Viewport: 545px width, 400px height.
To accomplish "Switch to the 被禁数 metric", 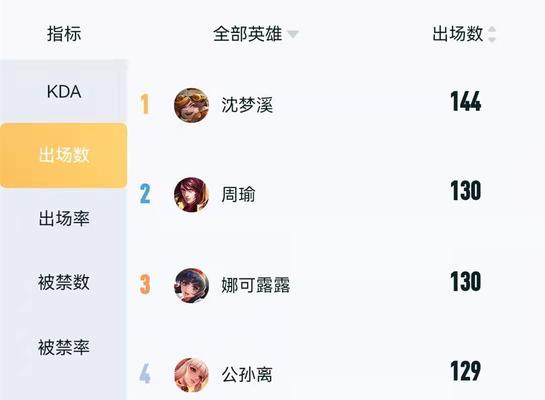I will pyautogui.click(x=64, y=282).
